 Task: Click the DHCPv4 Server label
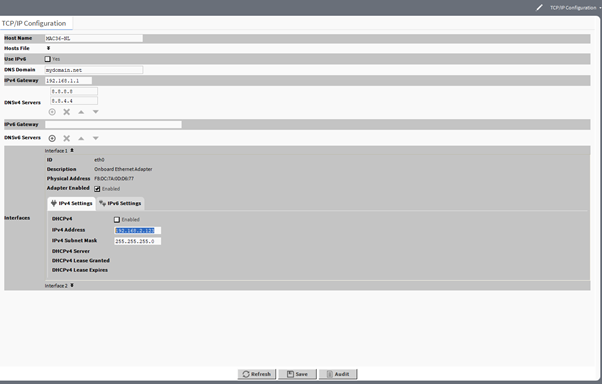[71, 251]
